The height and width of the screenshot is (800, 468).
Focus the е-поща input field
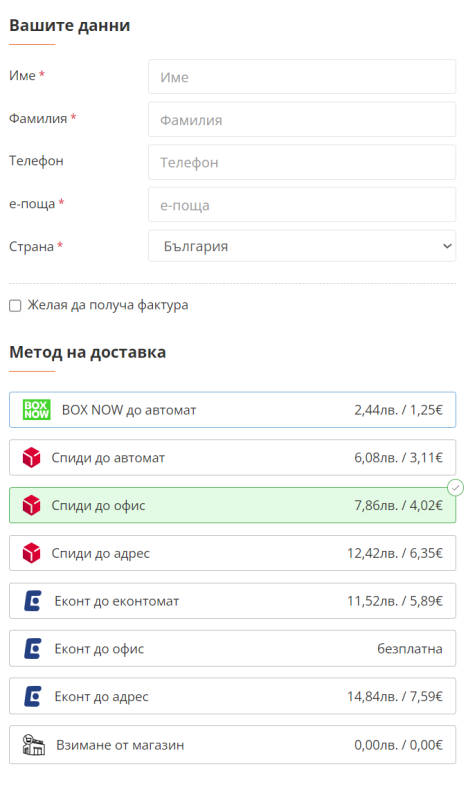[x=302, y=205]
